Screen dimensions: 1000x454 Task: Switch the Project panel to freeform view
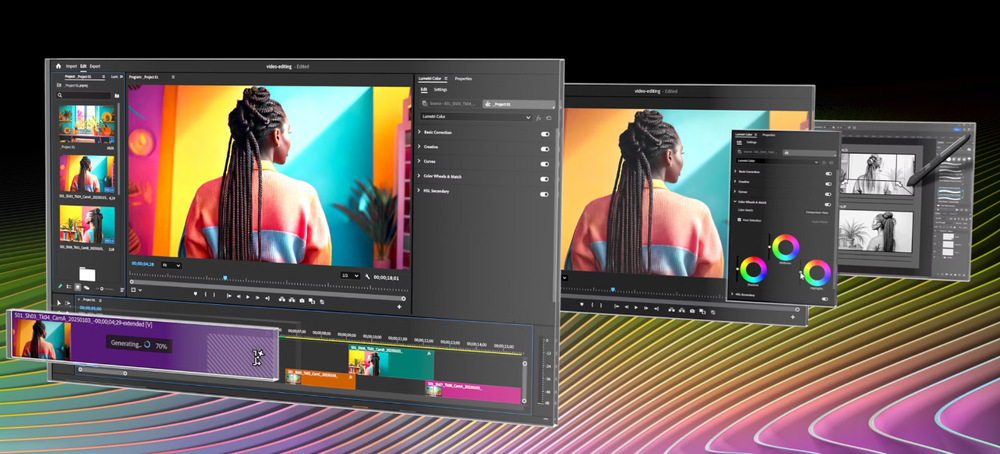point(86,288)
